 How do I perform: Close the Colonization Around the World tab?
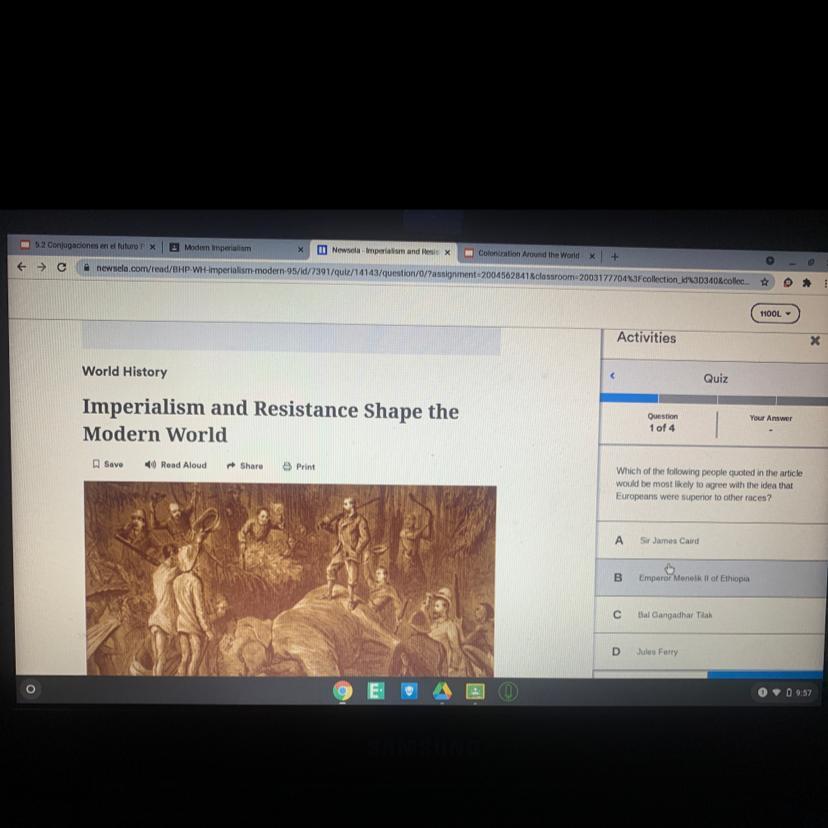pyautogui.click(x=592, y=256)
